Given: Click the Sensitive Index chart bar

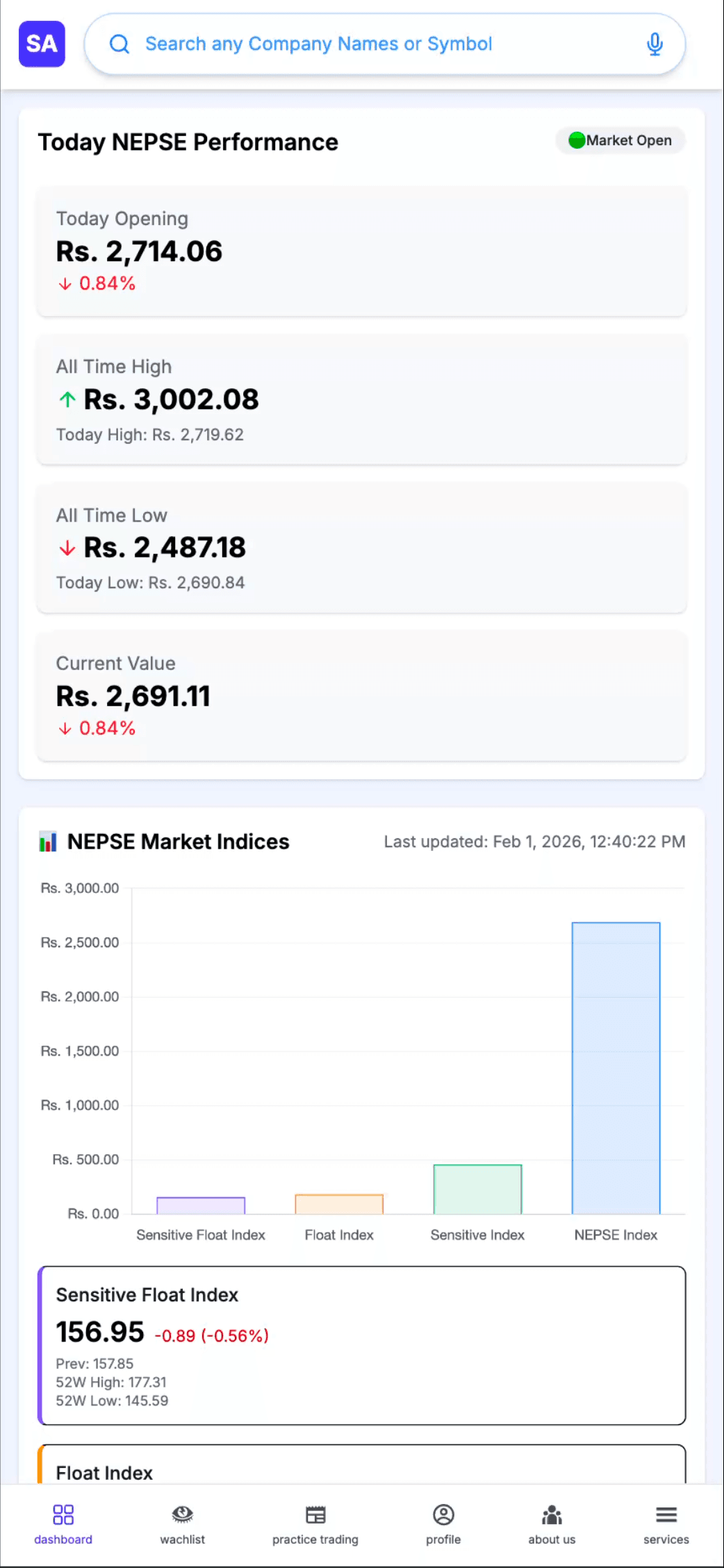Looking at the screenshot, I should (477, 1189).
